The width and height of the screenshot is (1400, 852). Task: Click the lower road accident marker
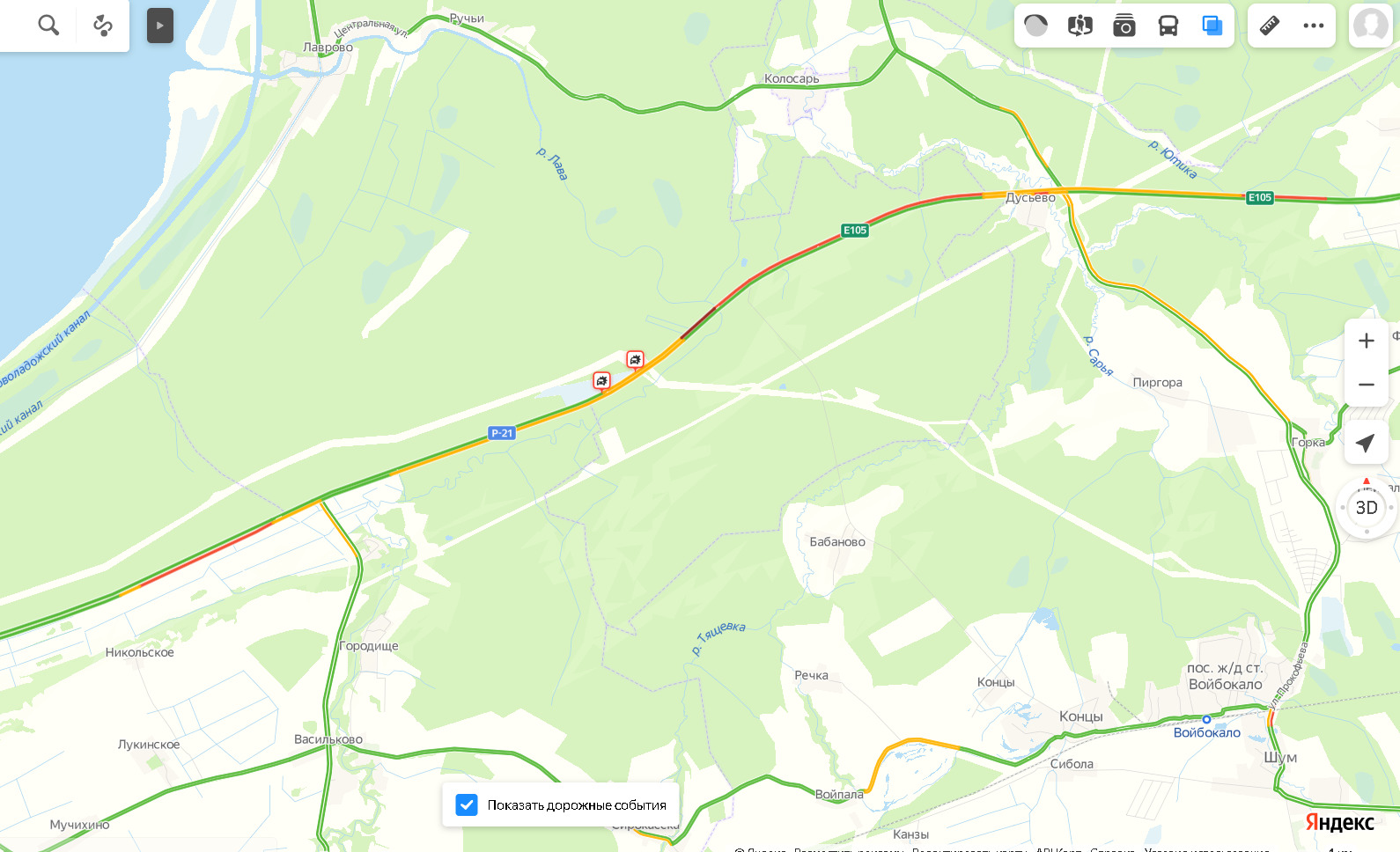[x=601, y=380]
